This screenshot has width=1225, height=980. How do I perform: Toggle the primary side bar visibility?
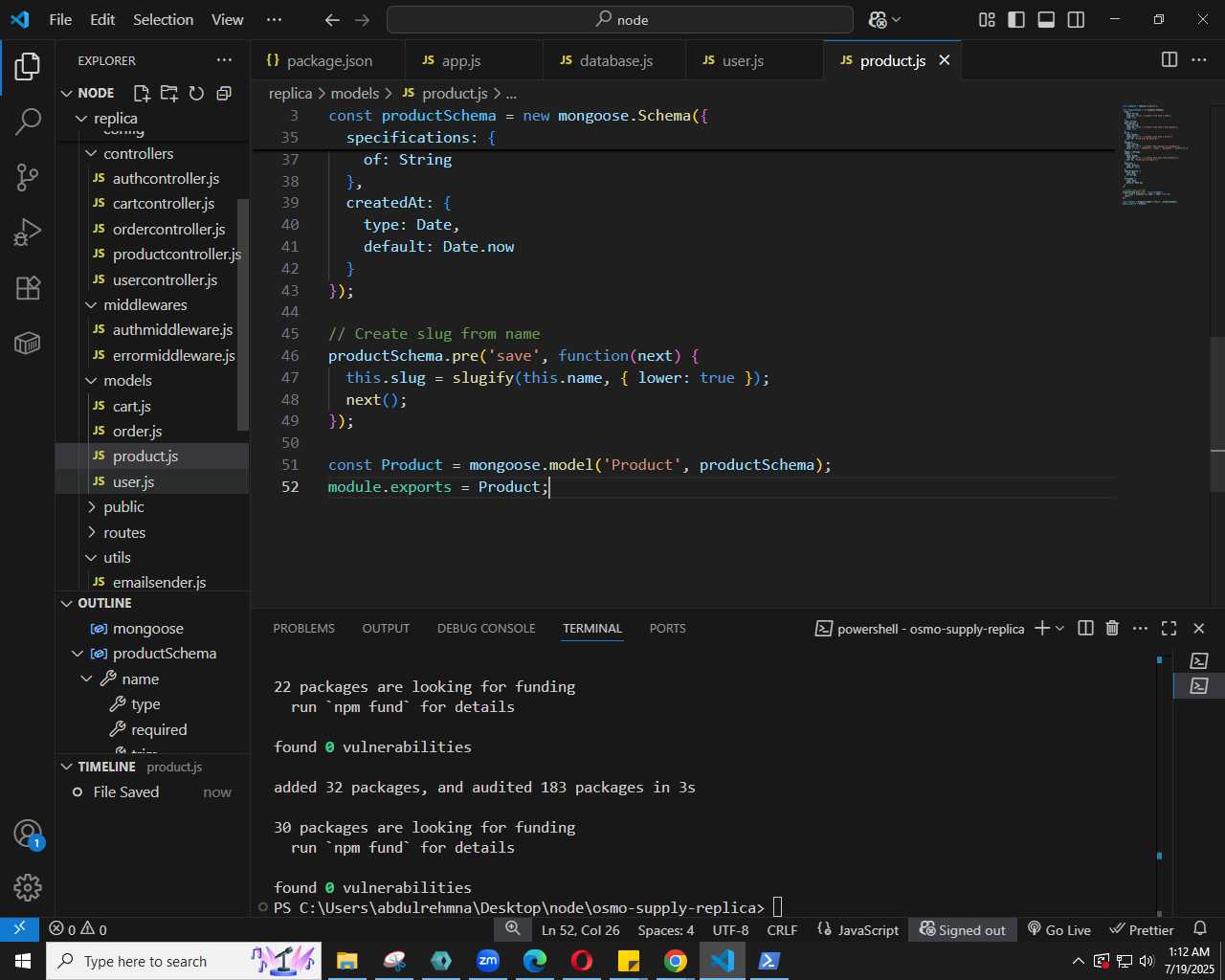[x=1016, y=19]
